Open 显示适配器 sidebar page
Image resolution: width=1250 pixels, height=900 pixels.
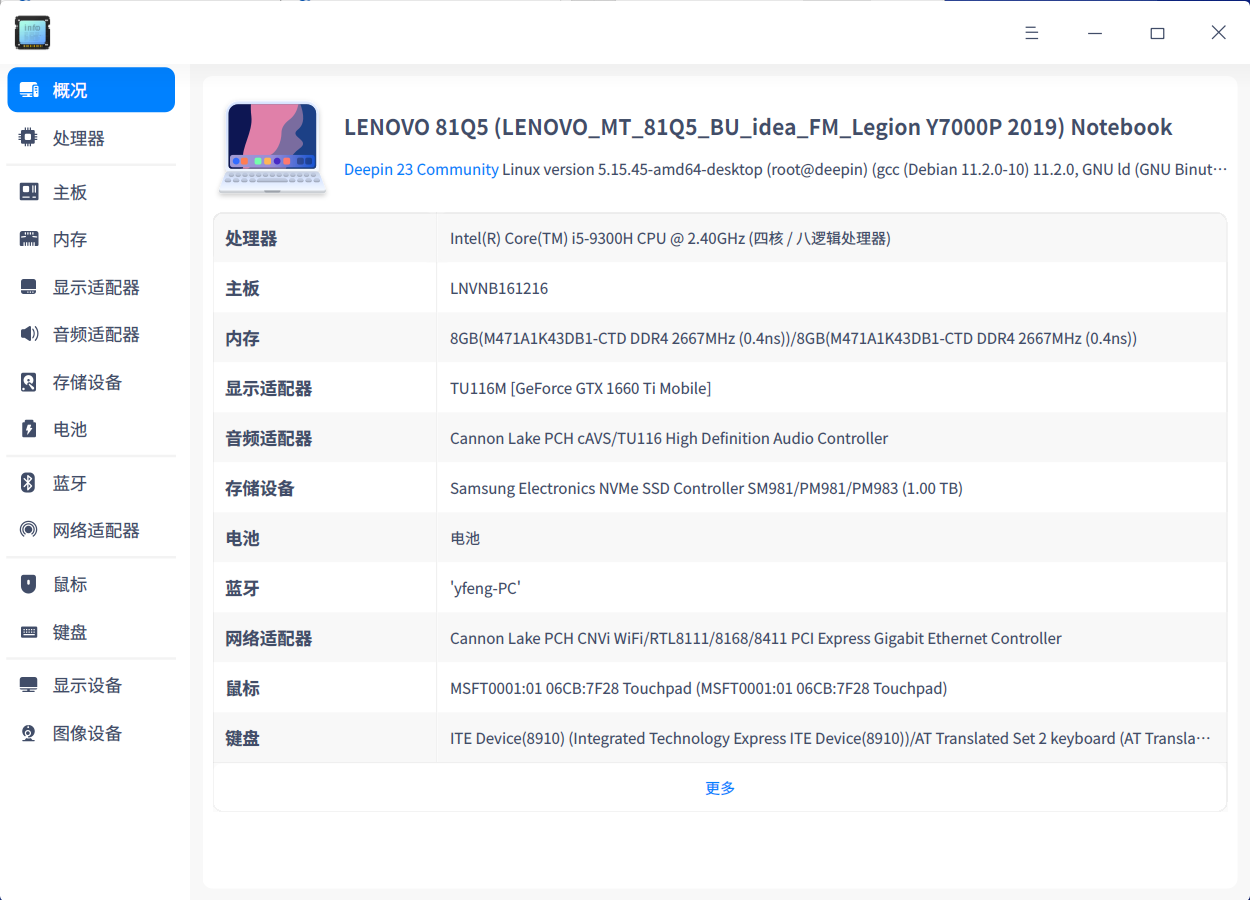(91, 287)
